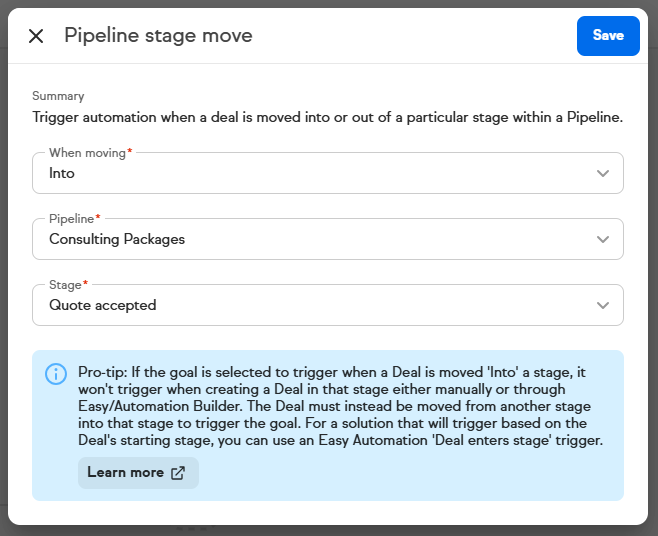
Task: Click the When moving field label
Action: [89, 153]
